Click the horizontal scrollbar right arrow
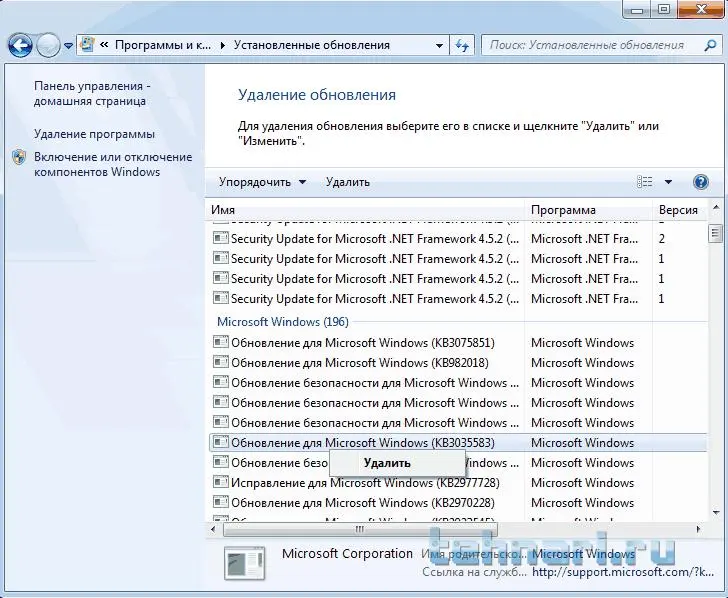 tap(698, 529)
